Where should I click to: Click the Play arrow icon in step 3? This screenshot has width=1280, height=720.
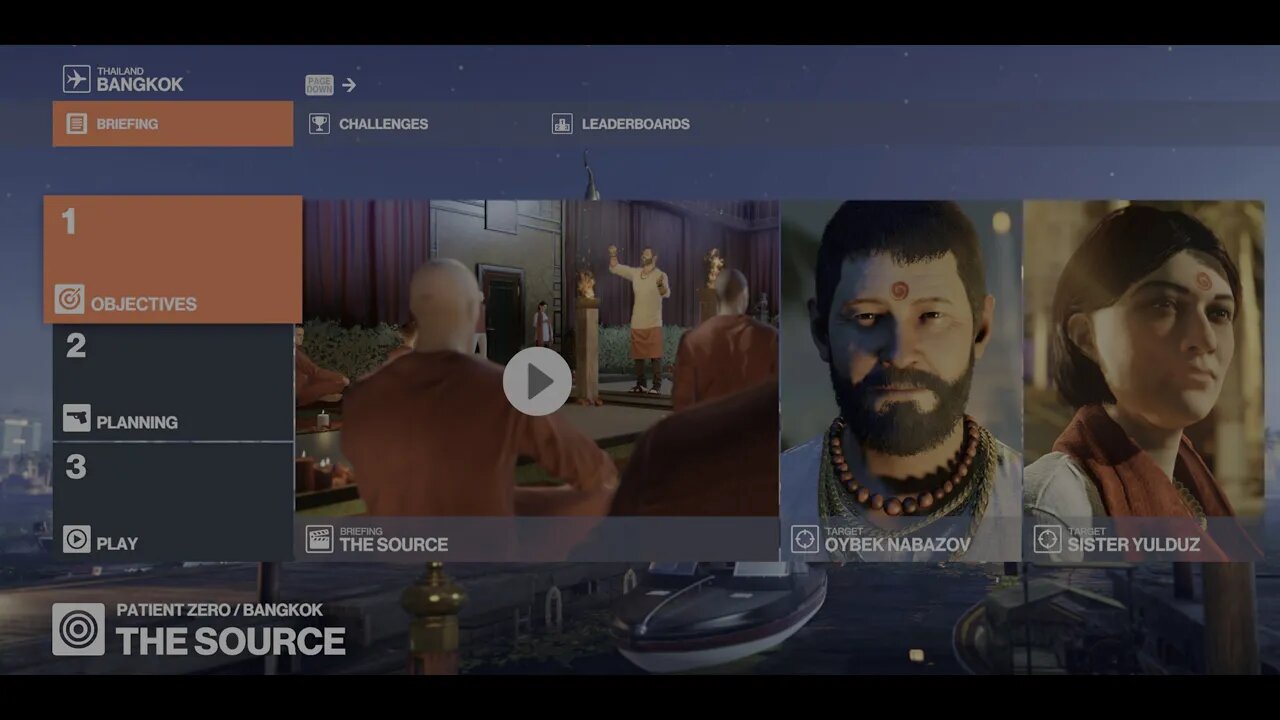[x=77, y=539]
